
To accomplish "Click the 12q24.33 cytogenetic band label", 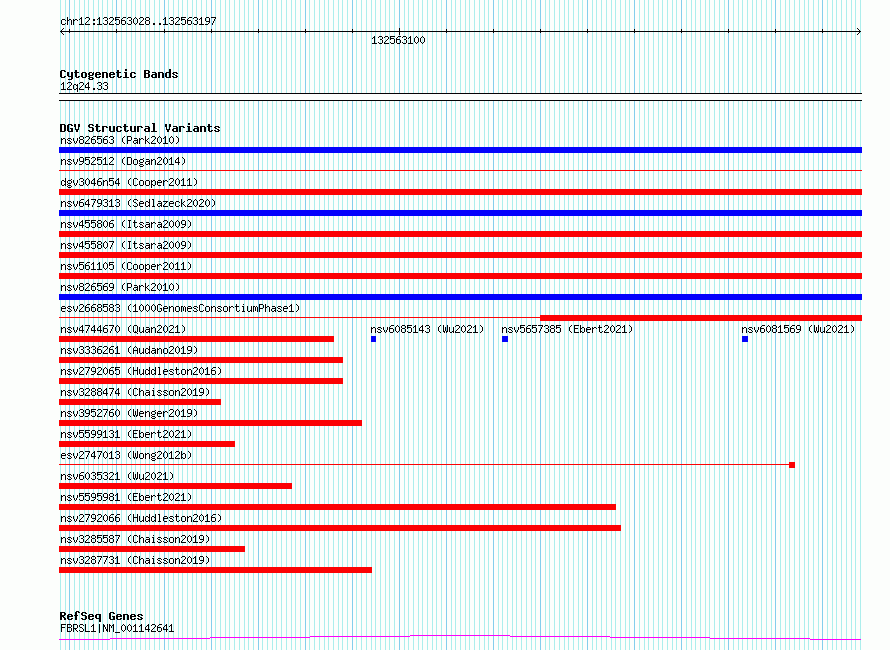I will 84,86.
